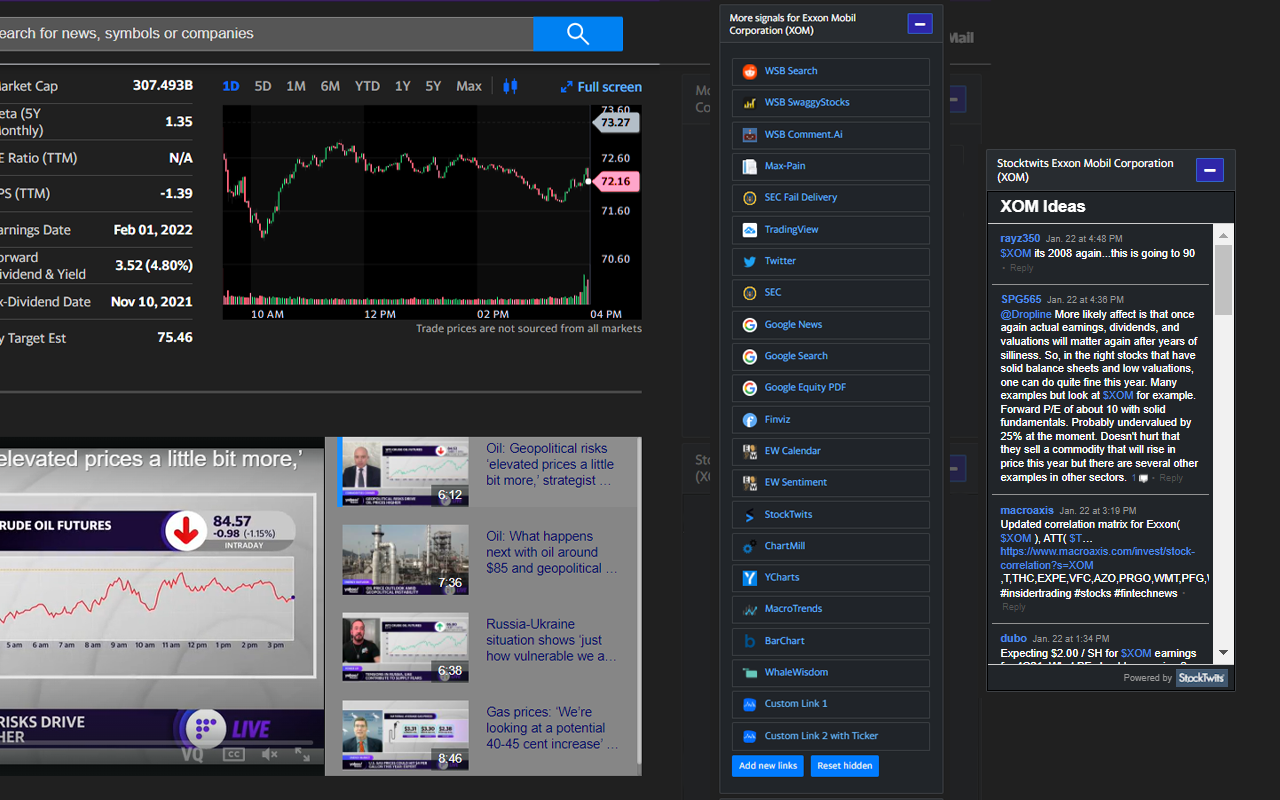Play the 8:46 gas prices video
The height and width of the screenshot is (800, 1280).
pos(405,735)
